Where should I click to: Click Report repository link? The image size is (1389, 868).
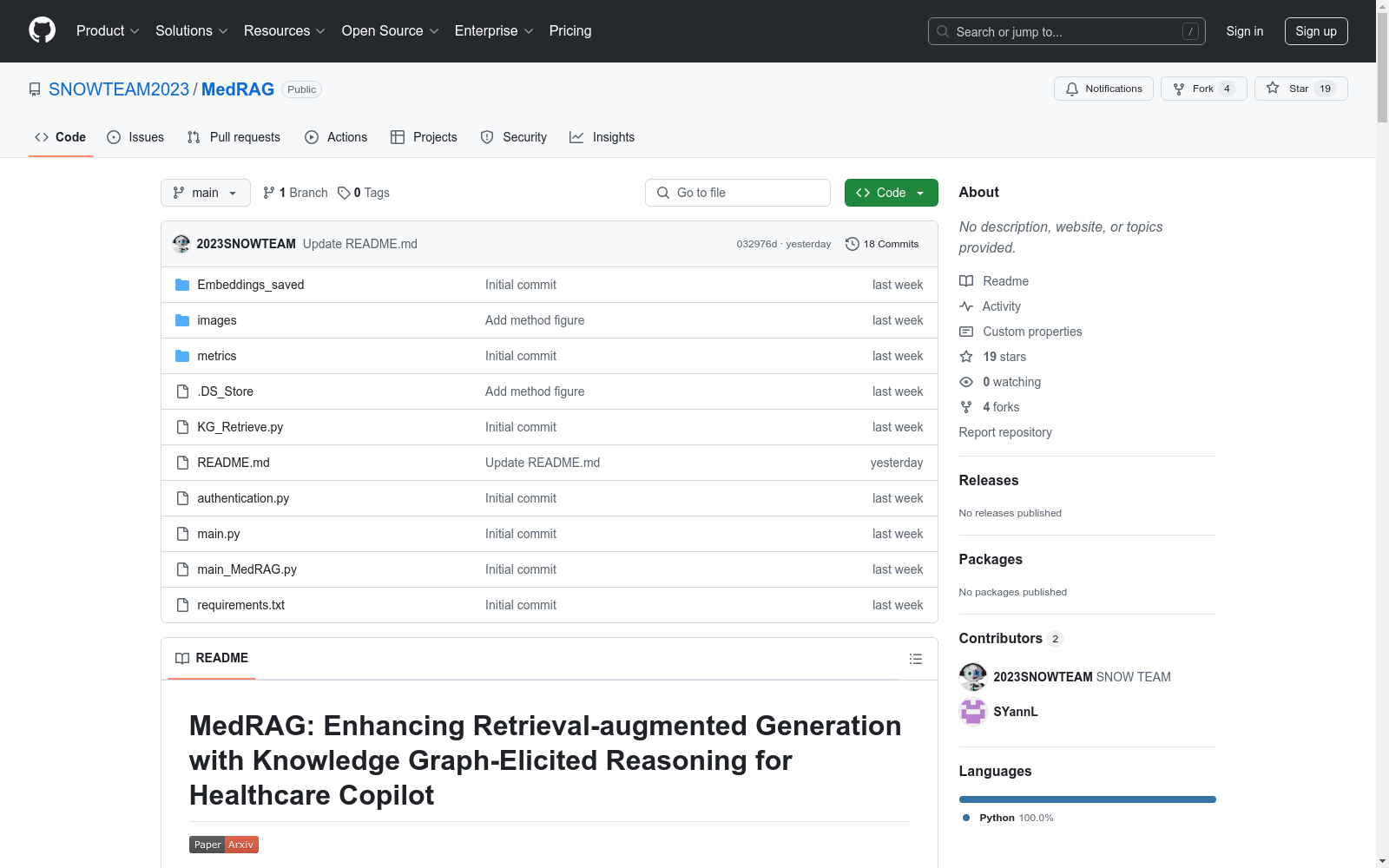(x=1005, y=432)
